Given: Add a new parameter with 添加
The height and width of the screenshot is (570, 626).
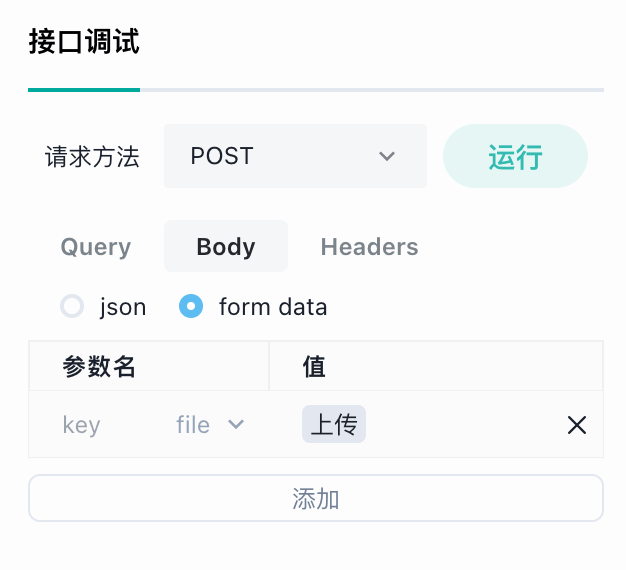Looking at the screenshot, I should point(316,498).
